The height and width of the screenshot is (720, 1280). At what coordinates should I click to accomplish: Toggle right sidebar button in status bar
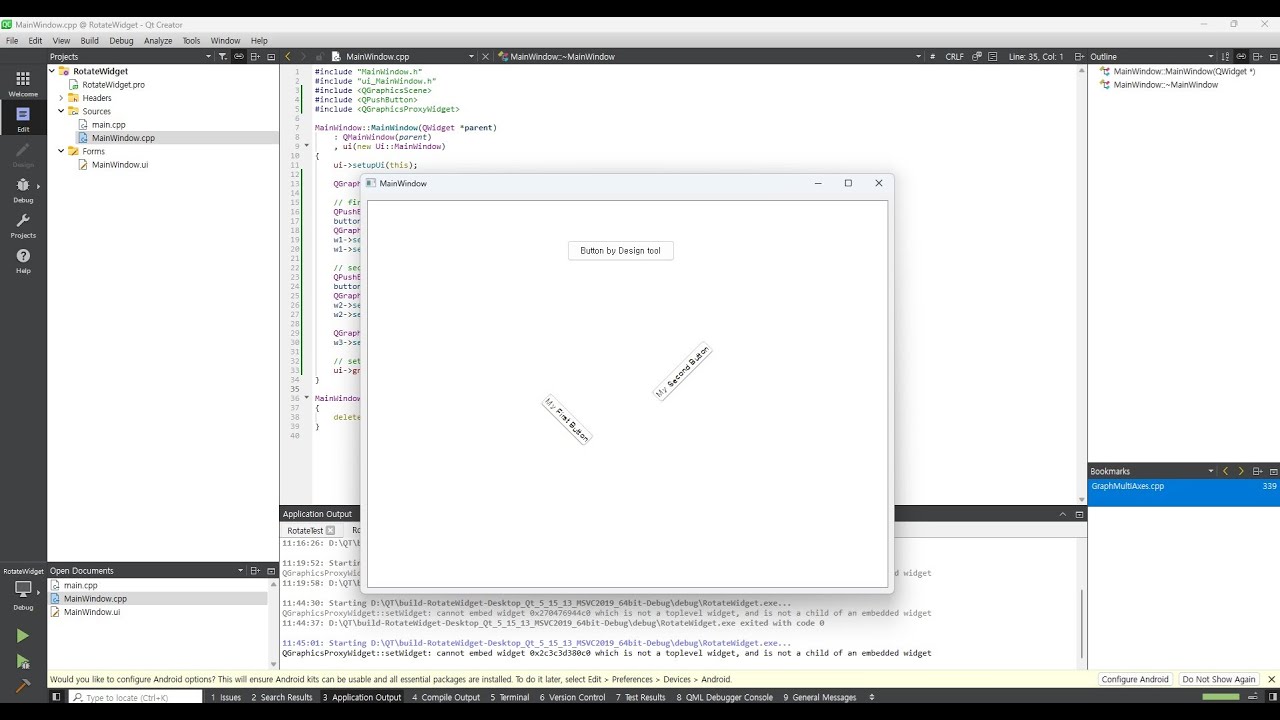[x=1271, y=697]
